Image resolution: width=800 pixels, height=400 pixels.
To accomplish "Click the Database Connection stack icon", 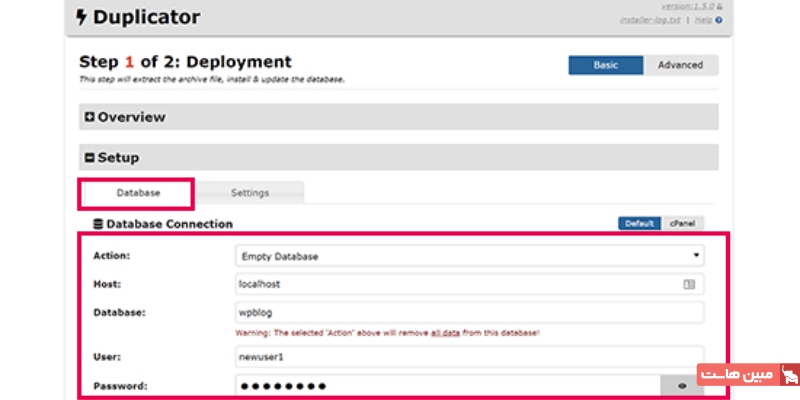I will pyautogui.click(x=97, y=224).
